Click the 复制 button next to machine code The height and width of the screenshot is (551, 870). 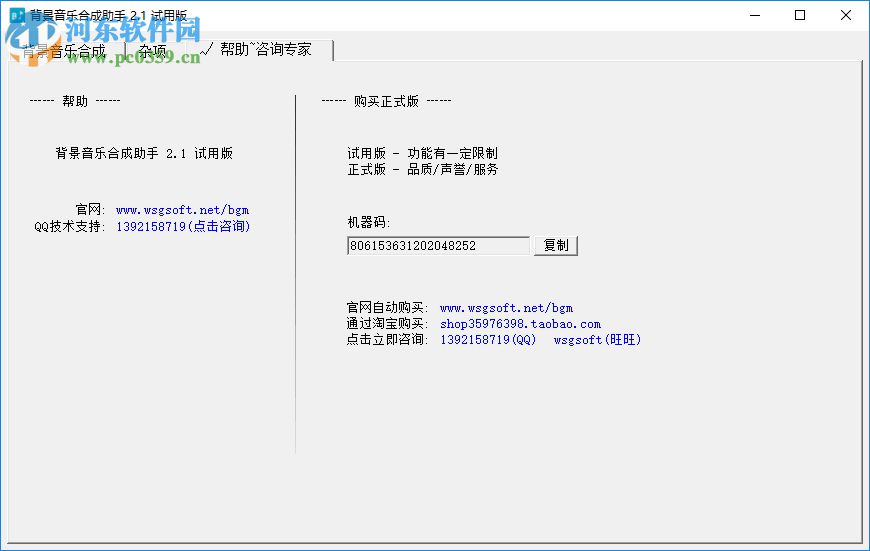tap(556, 245)
